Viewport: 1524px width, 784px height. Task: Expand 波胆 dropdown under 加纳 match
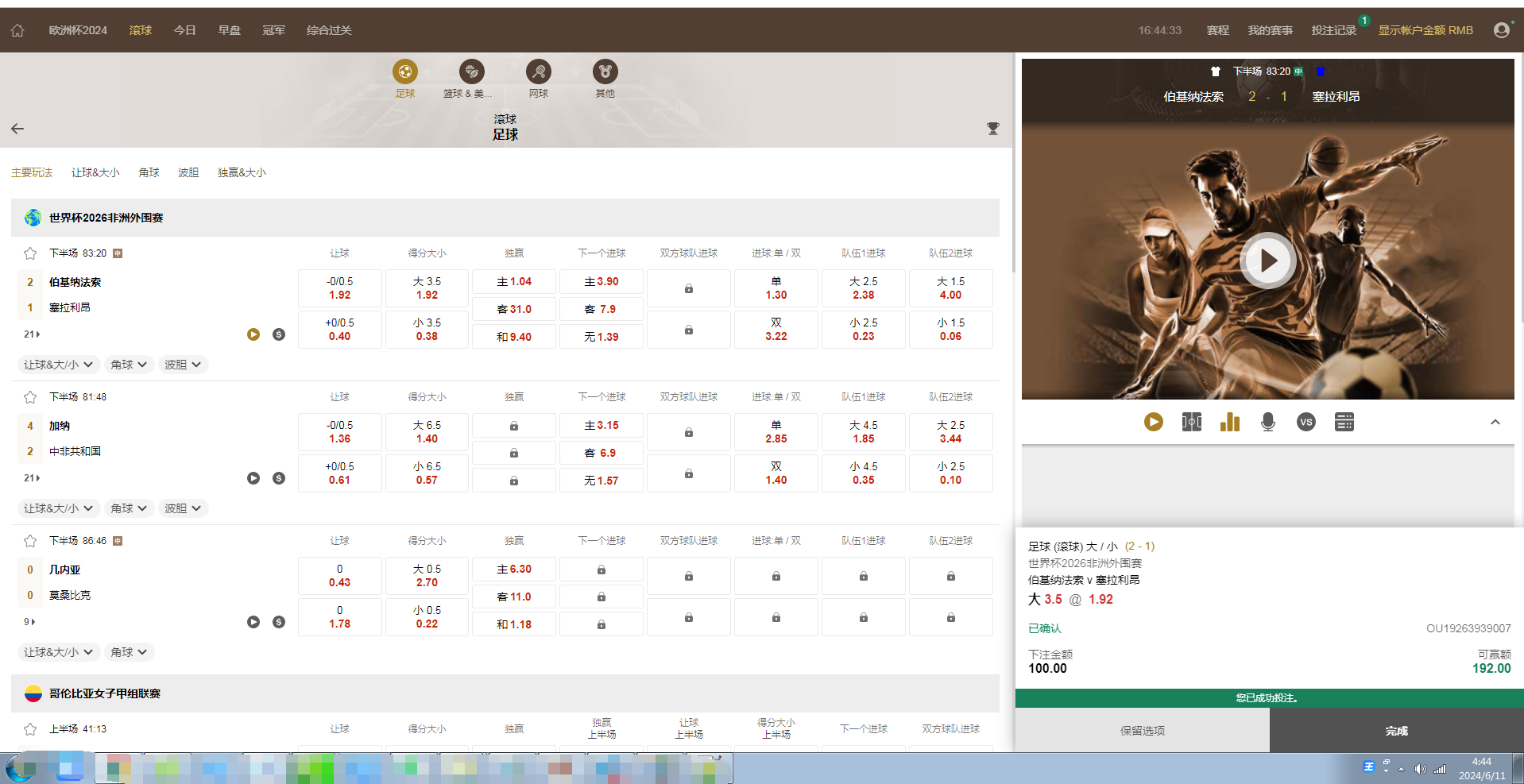183,508
